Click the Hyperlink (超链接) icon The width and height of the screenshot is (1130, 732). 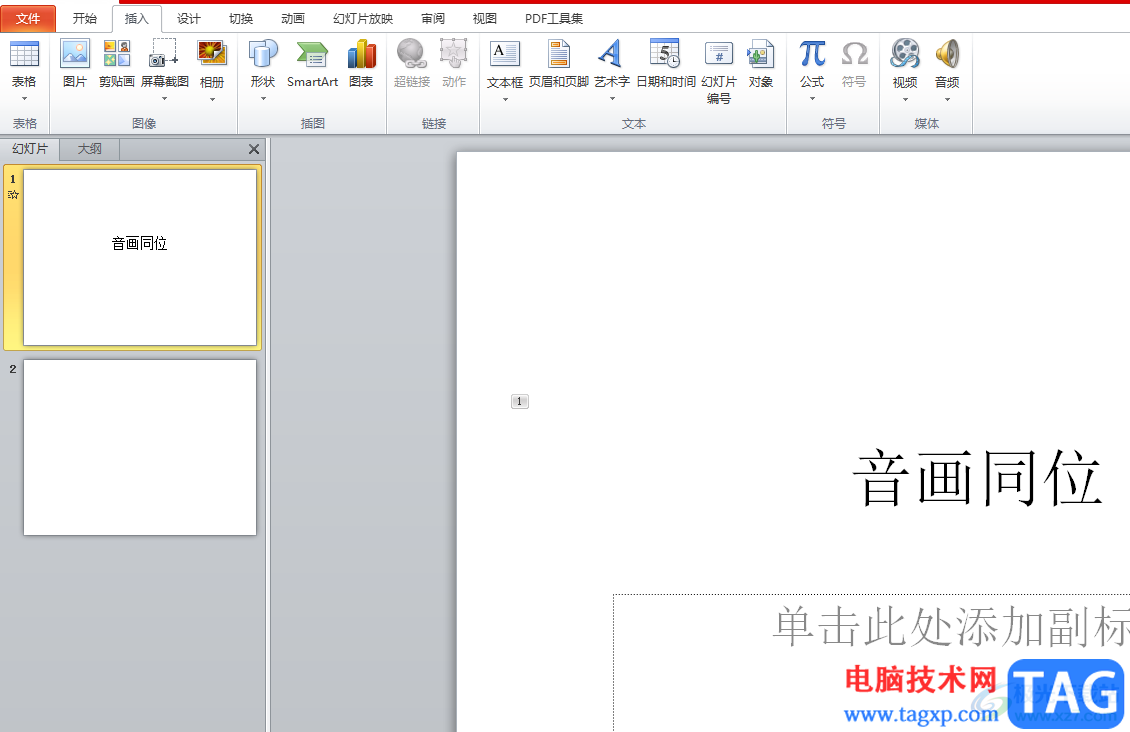point(411,54)
